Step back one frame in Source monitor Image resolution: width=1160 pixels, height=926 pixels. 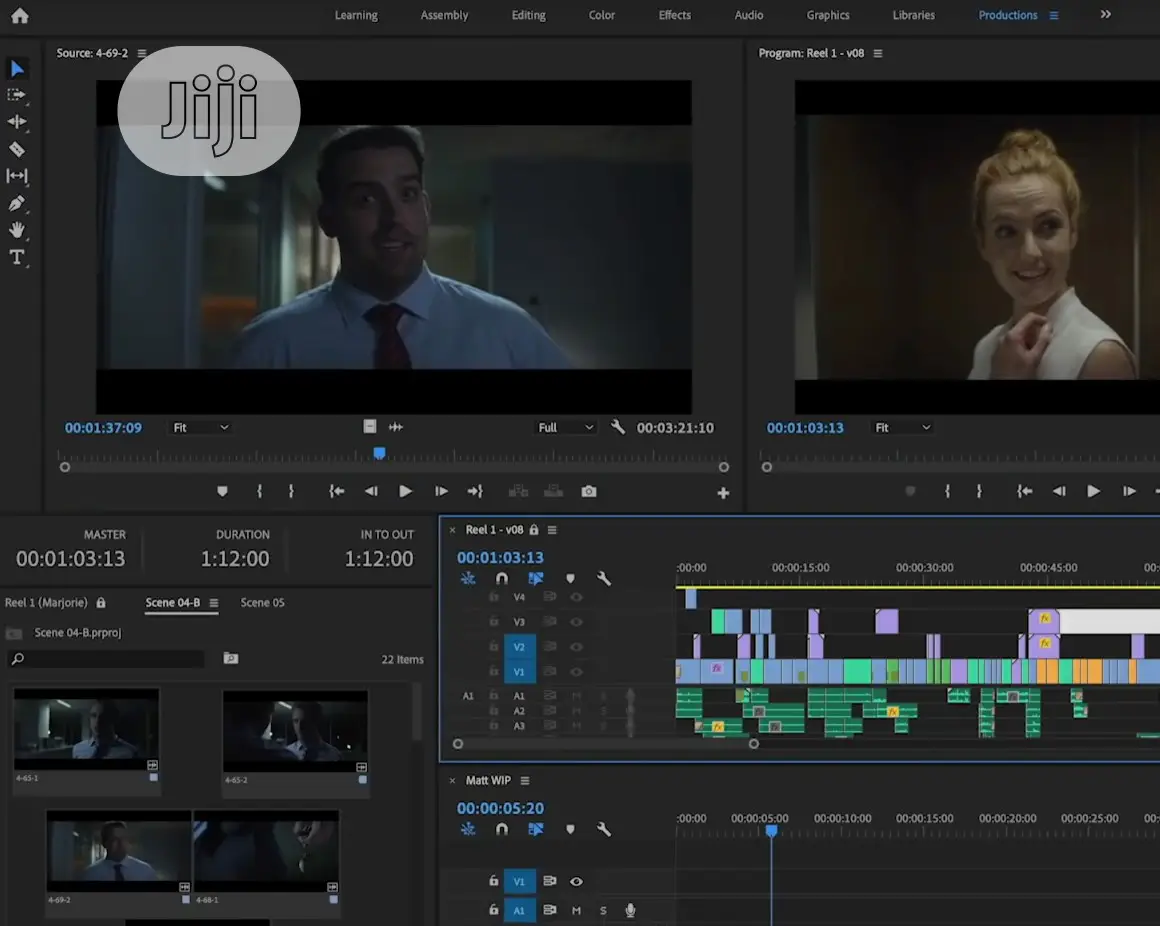point(371,491)
